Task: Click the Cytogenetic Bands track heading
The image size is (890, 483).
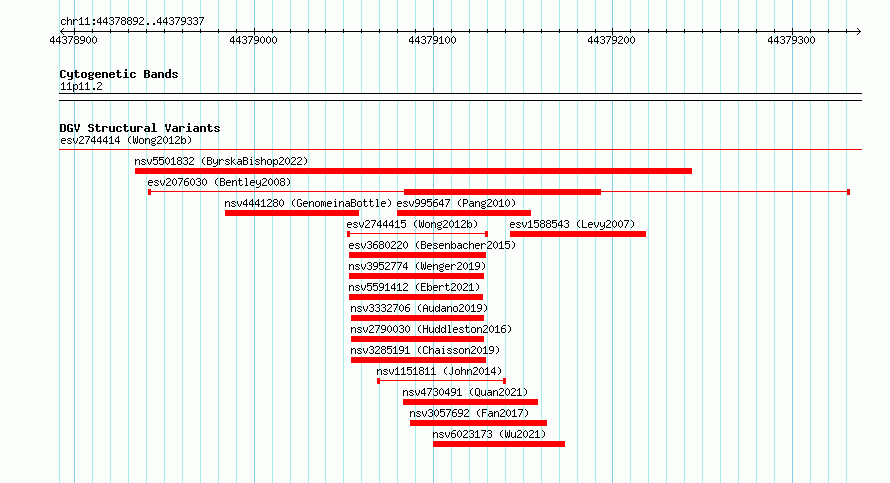Action: tap(119, 74)
